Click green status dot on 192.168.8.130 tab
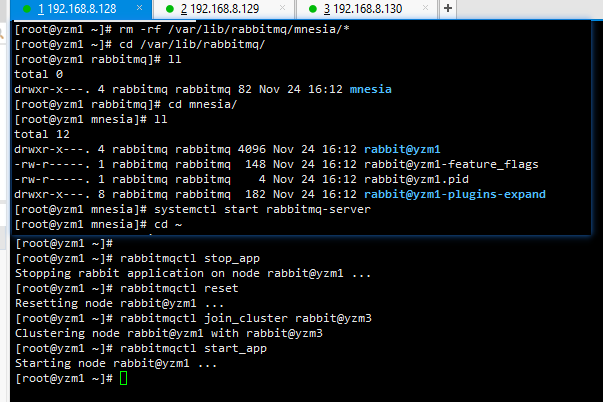Viewport: 603px width, 402px height. 313,9
